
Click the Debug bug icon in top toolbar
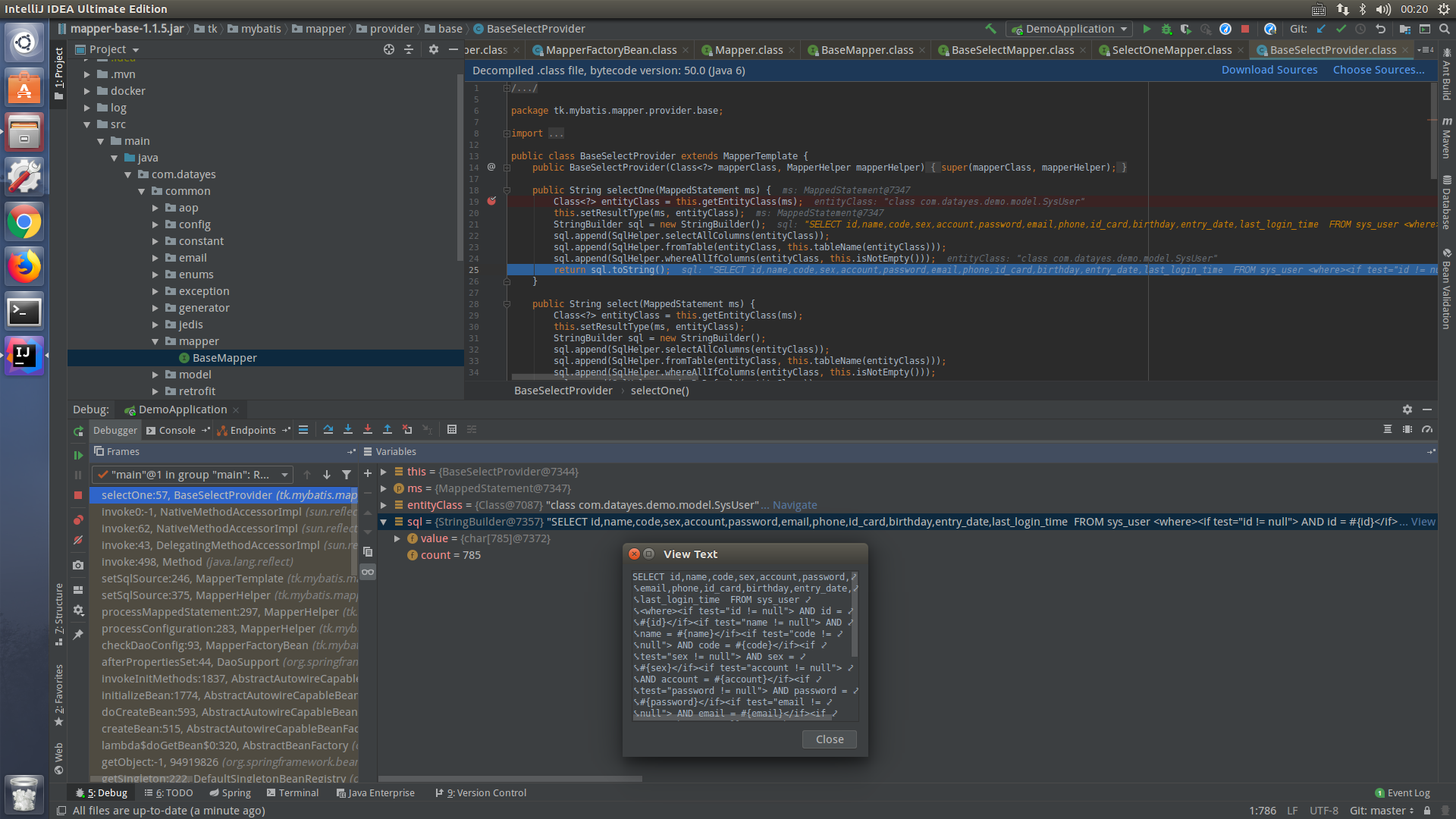point(1166,29)
